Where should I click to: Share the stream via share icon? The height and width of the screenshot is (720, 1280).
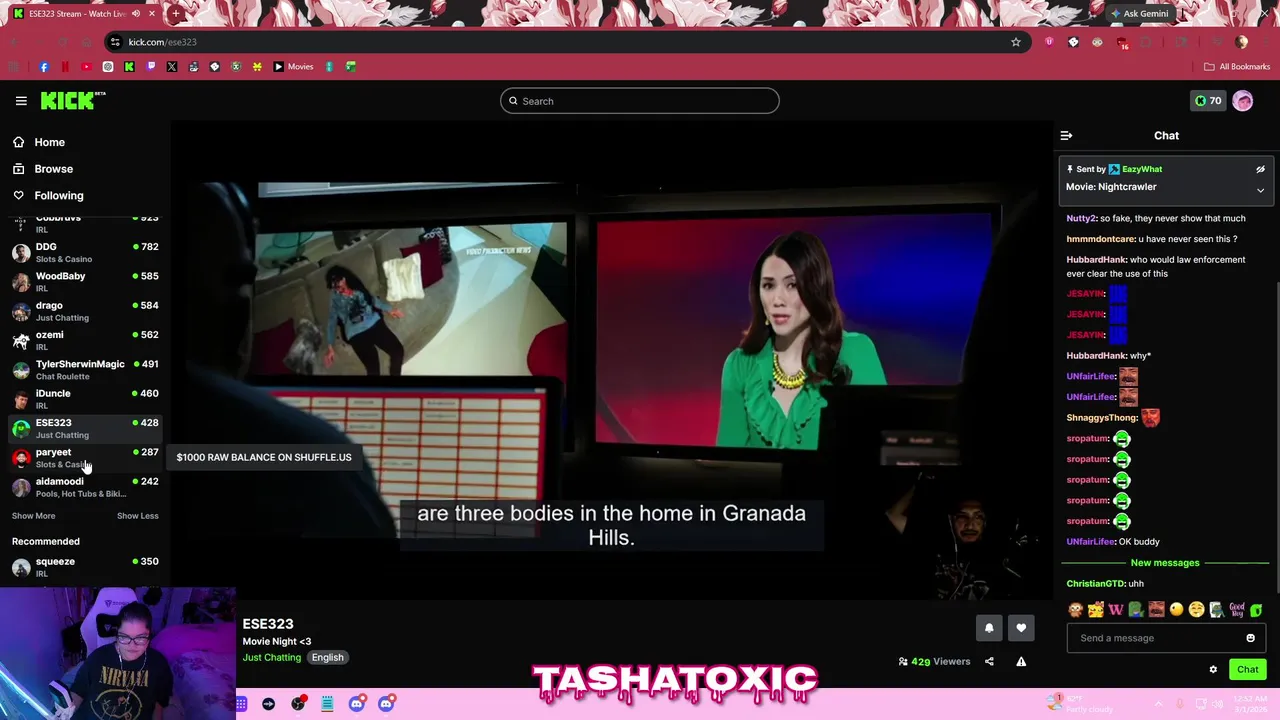(989, 661)
